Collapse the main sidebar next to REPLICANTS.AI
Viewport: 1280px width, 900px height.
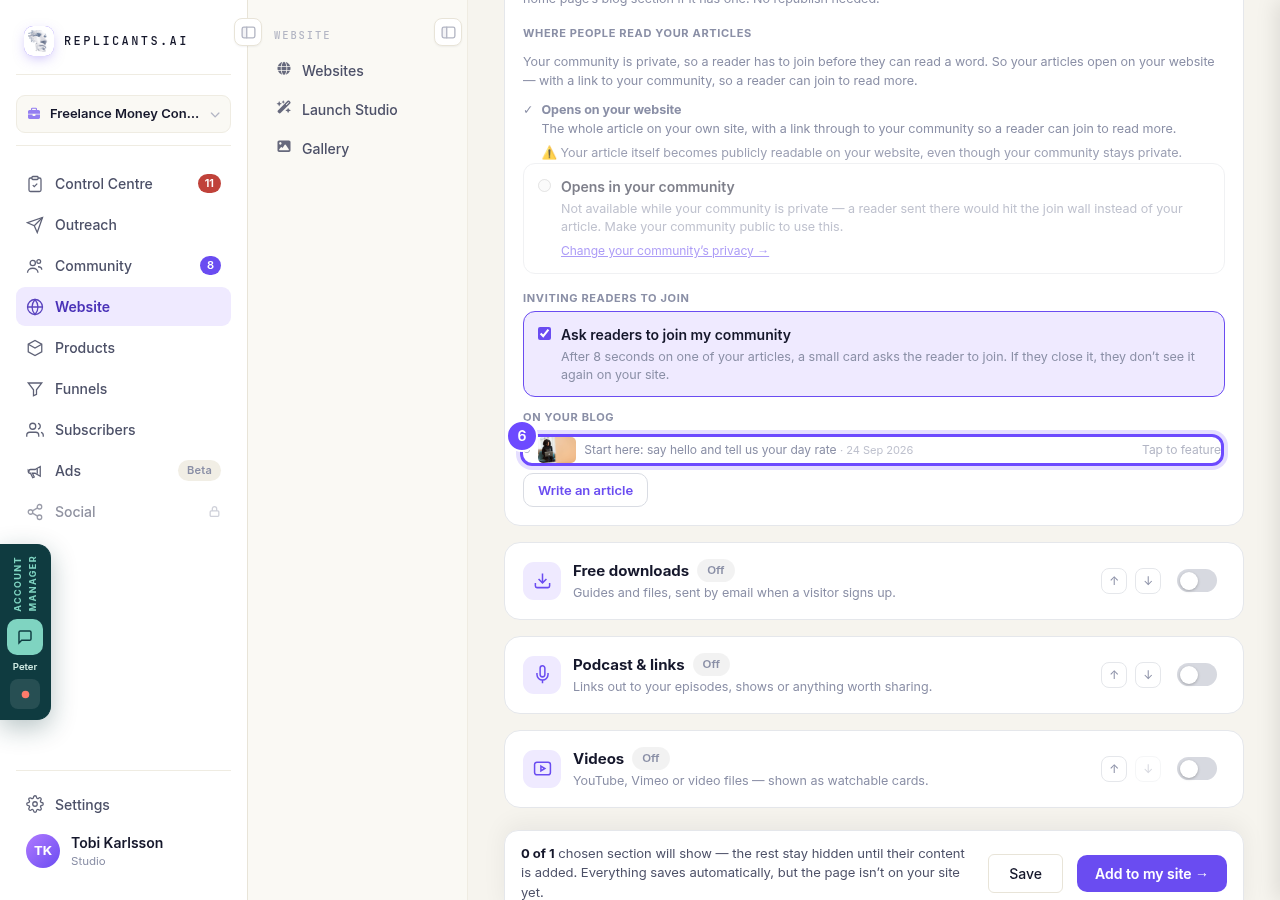click(248, 32)
